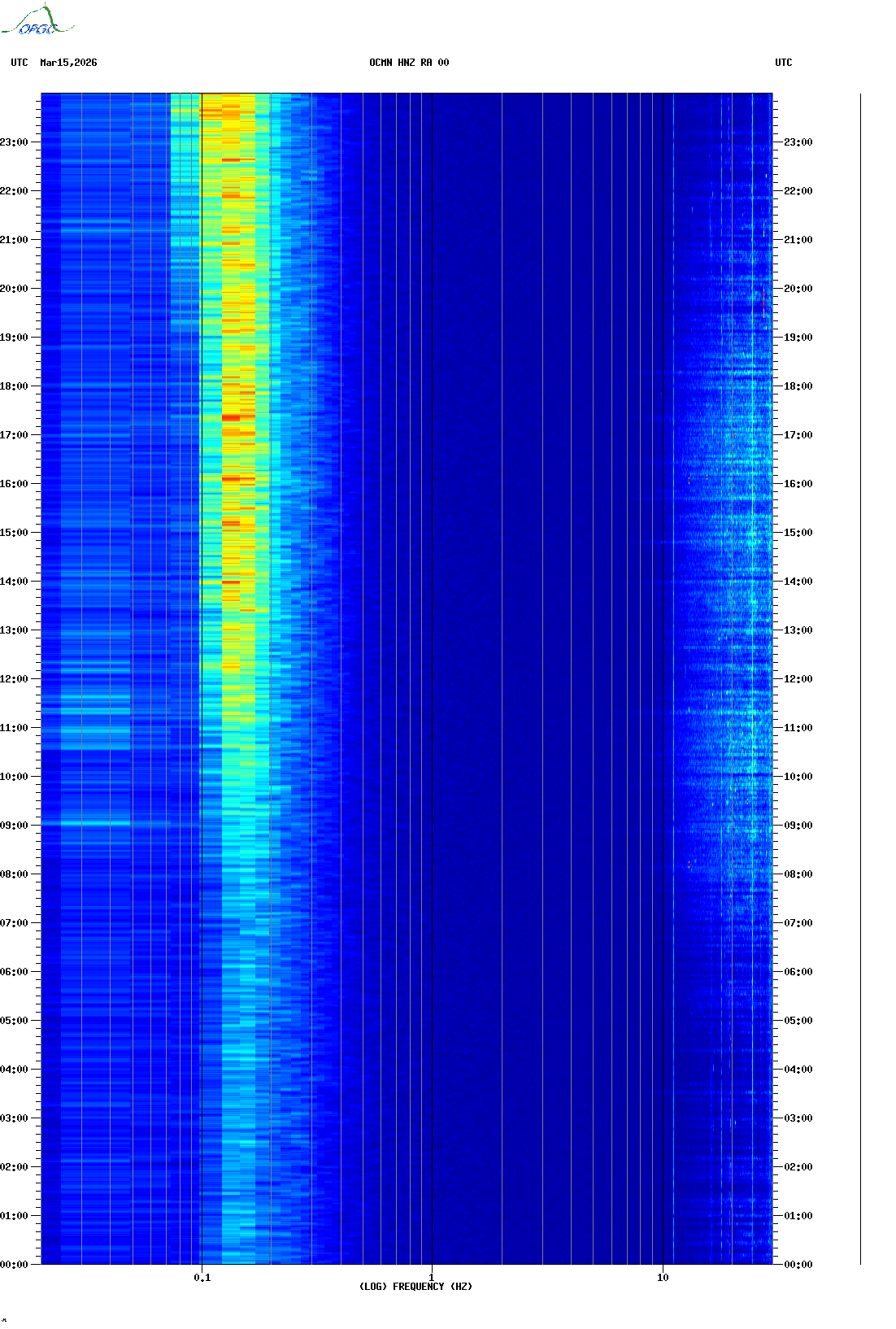The image size is (896, 1329).
Task: Click the Mar15,2026 date label
Action: point(68,63)
